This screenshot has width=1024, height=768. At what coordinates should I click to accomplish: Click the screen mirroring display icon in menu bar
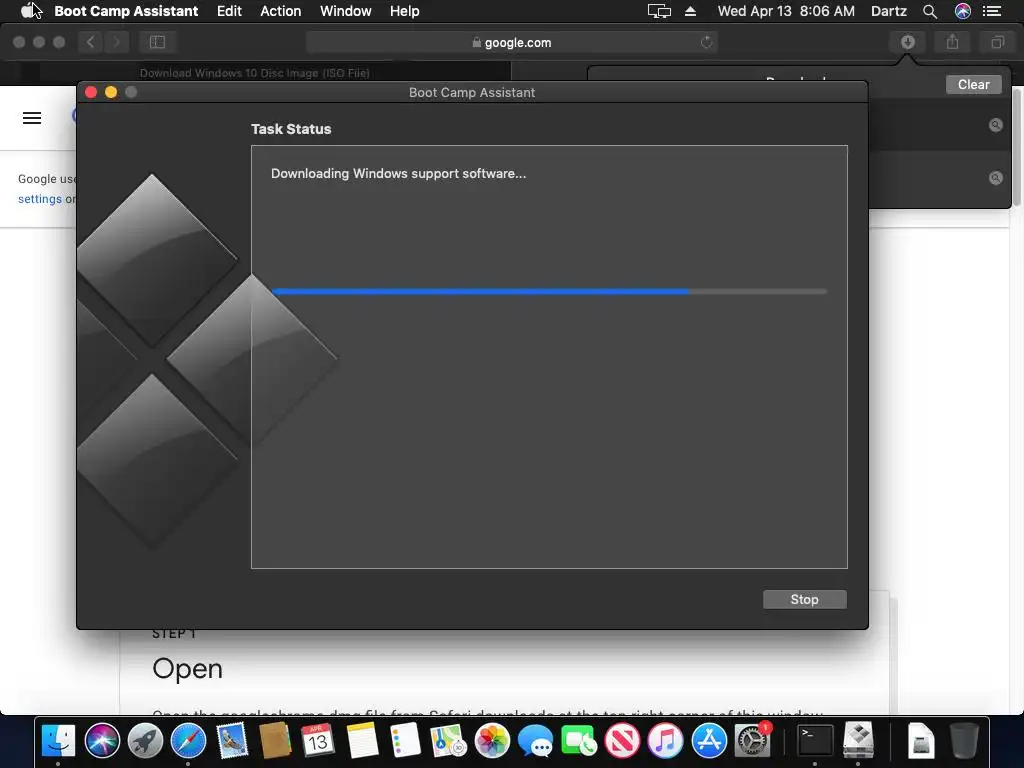click(x=659, y=11)
